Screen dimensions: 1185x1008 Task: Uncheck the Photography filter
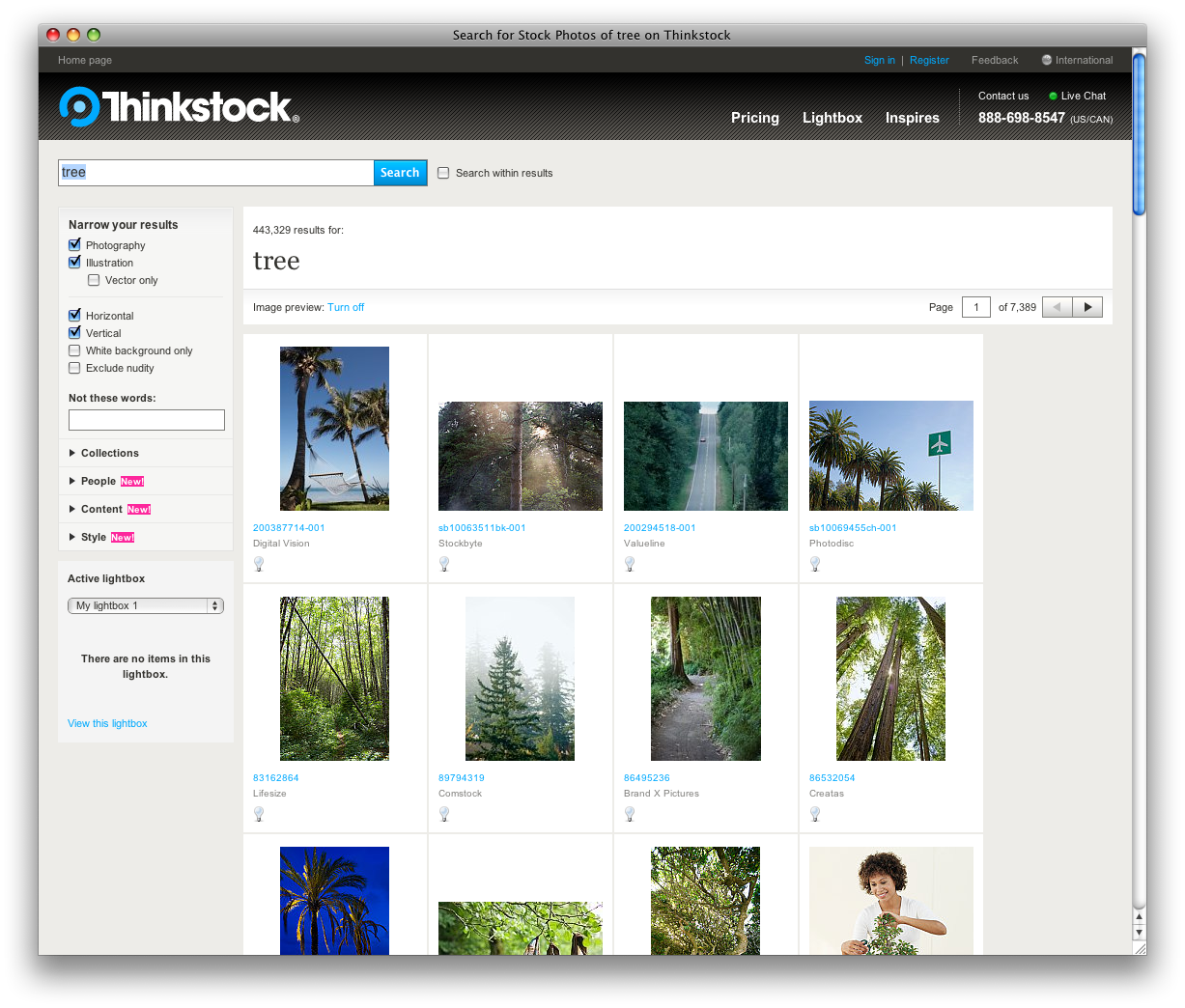[74, 245]
